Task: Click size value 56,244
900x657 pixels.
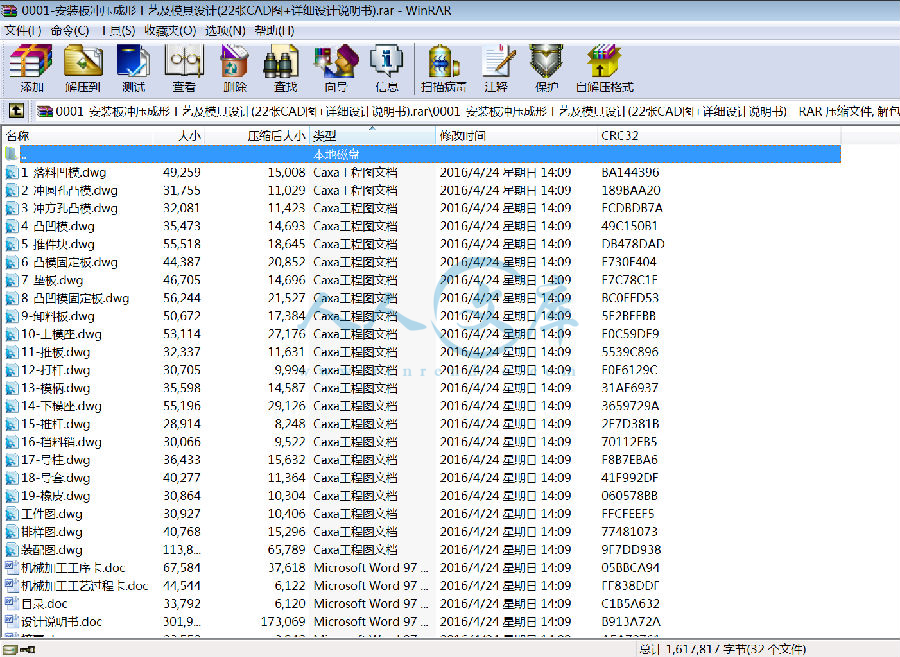Action: click(182, 298)
